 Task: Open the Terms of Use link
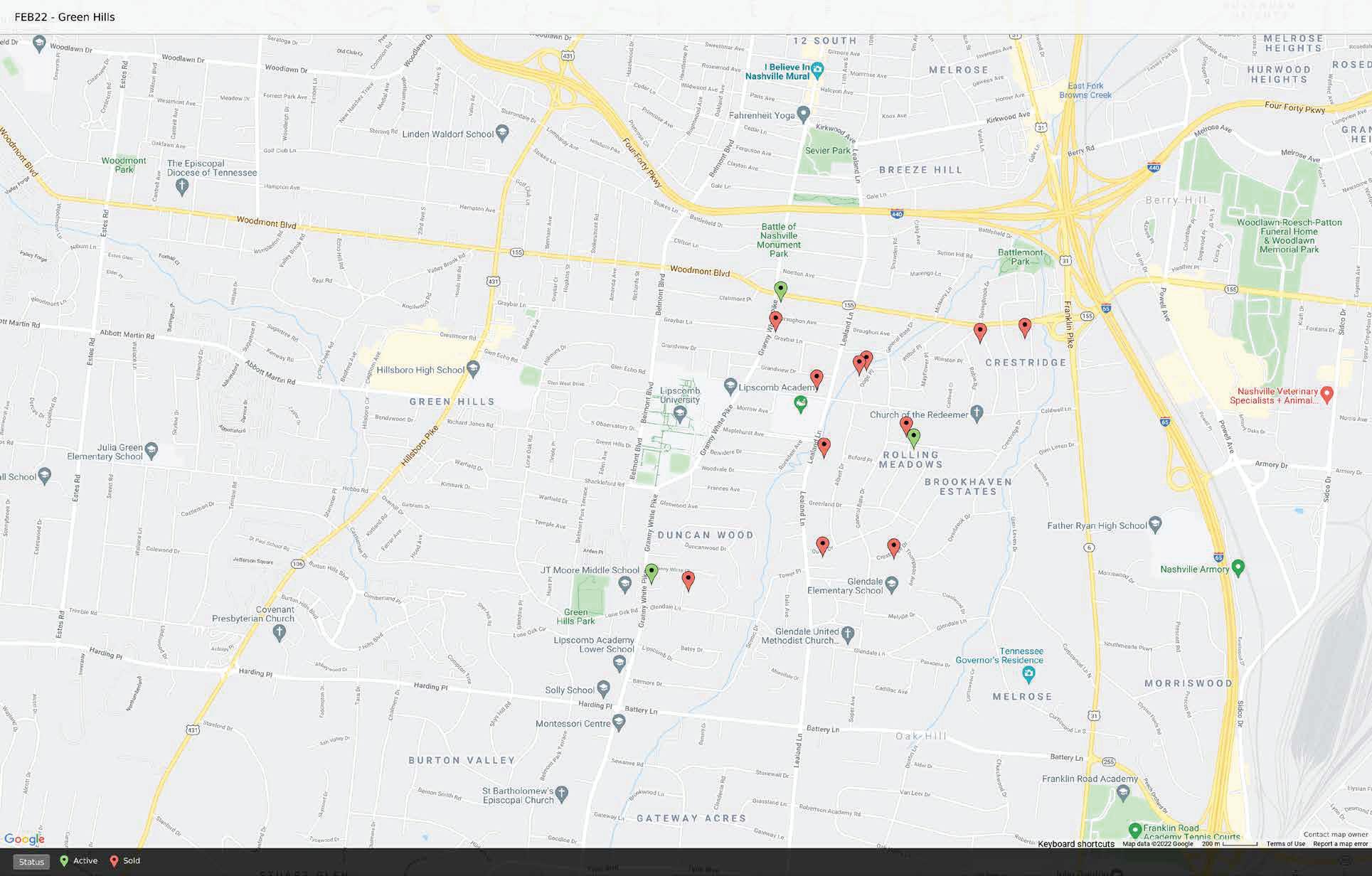pos(1285,844)
